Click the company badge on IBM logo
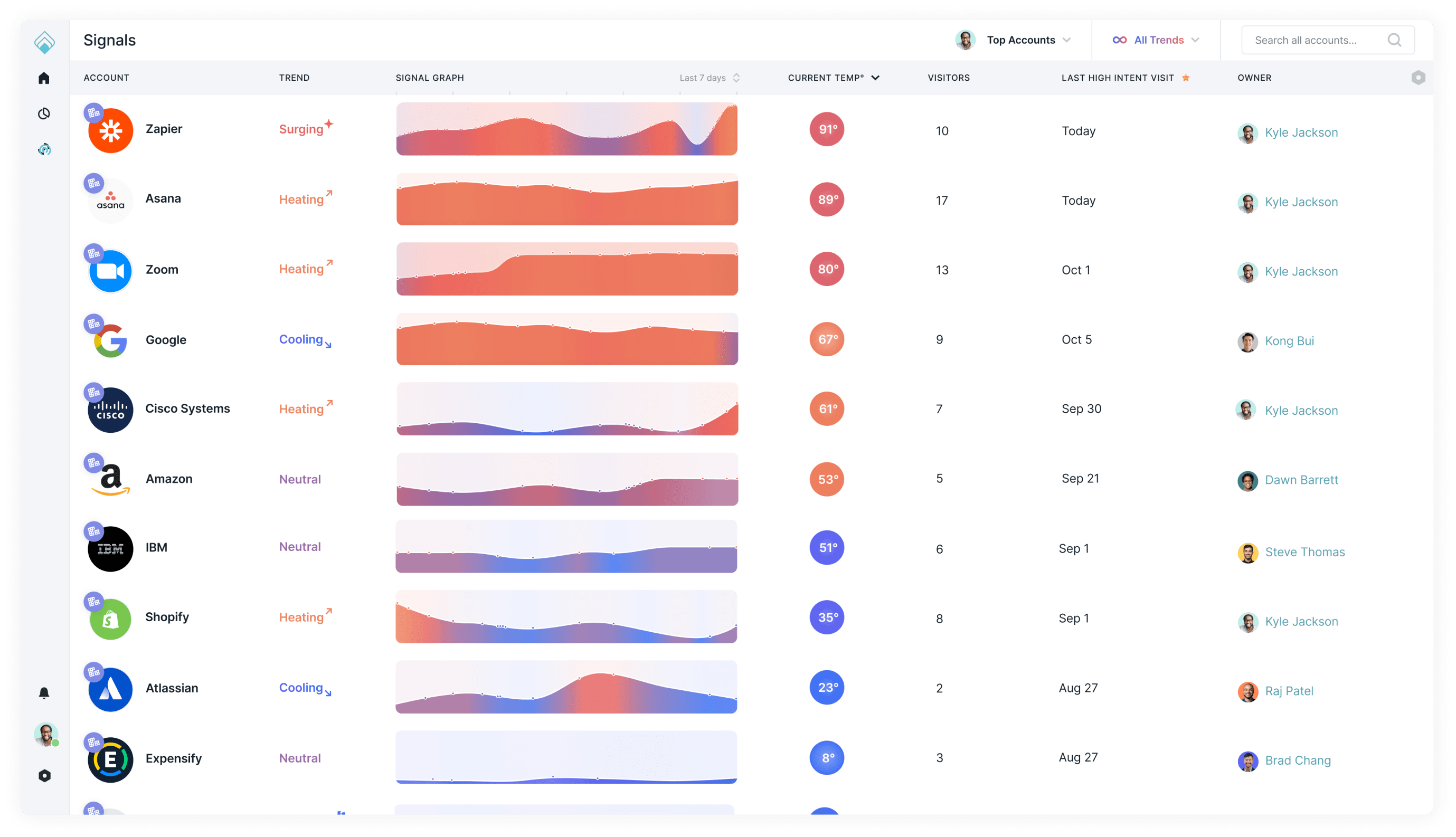This screenshot has width=1456, height=837. pos(94,532)
